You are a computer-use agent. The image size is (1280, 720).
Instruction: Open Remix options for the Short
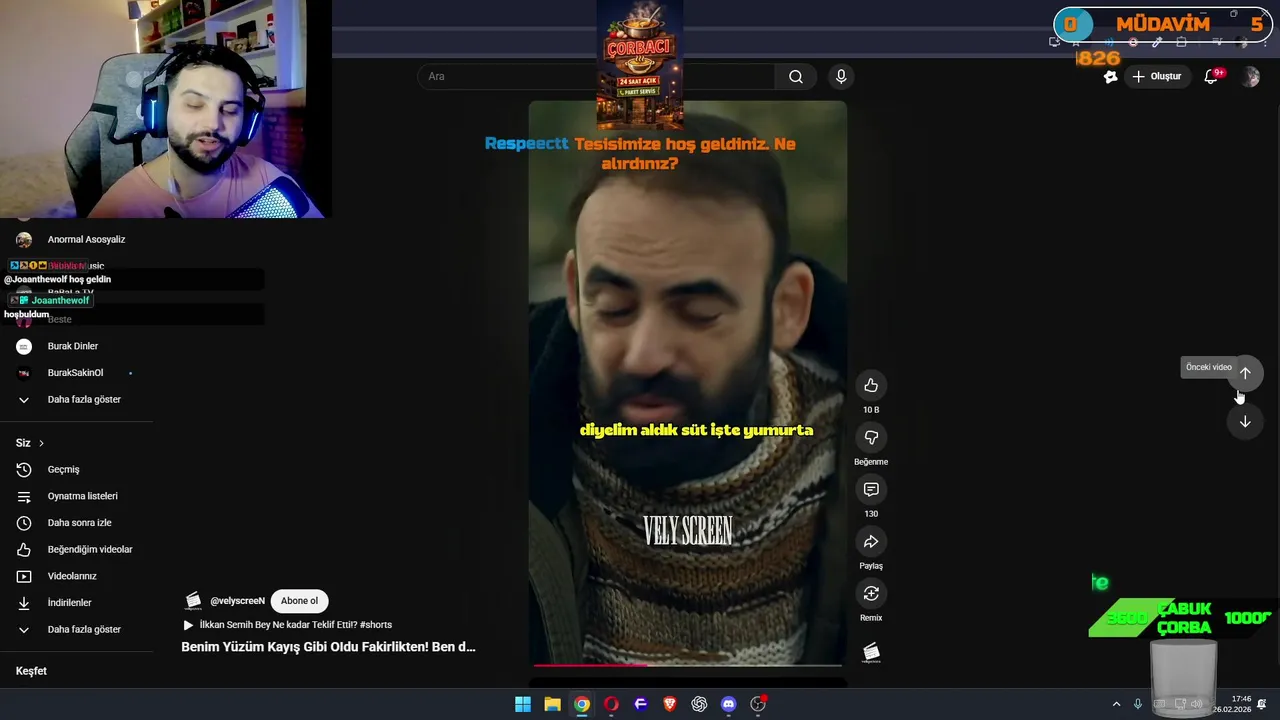871,594
